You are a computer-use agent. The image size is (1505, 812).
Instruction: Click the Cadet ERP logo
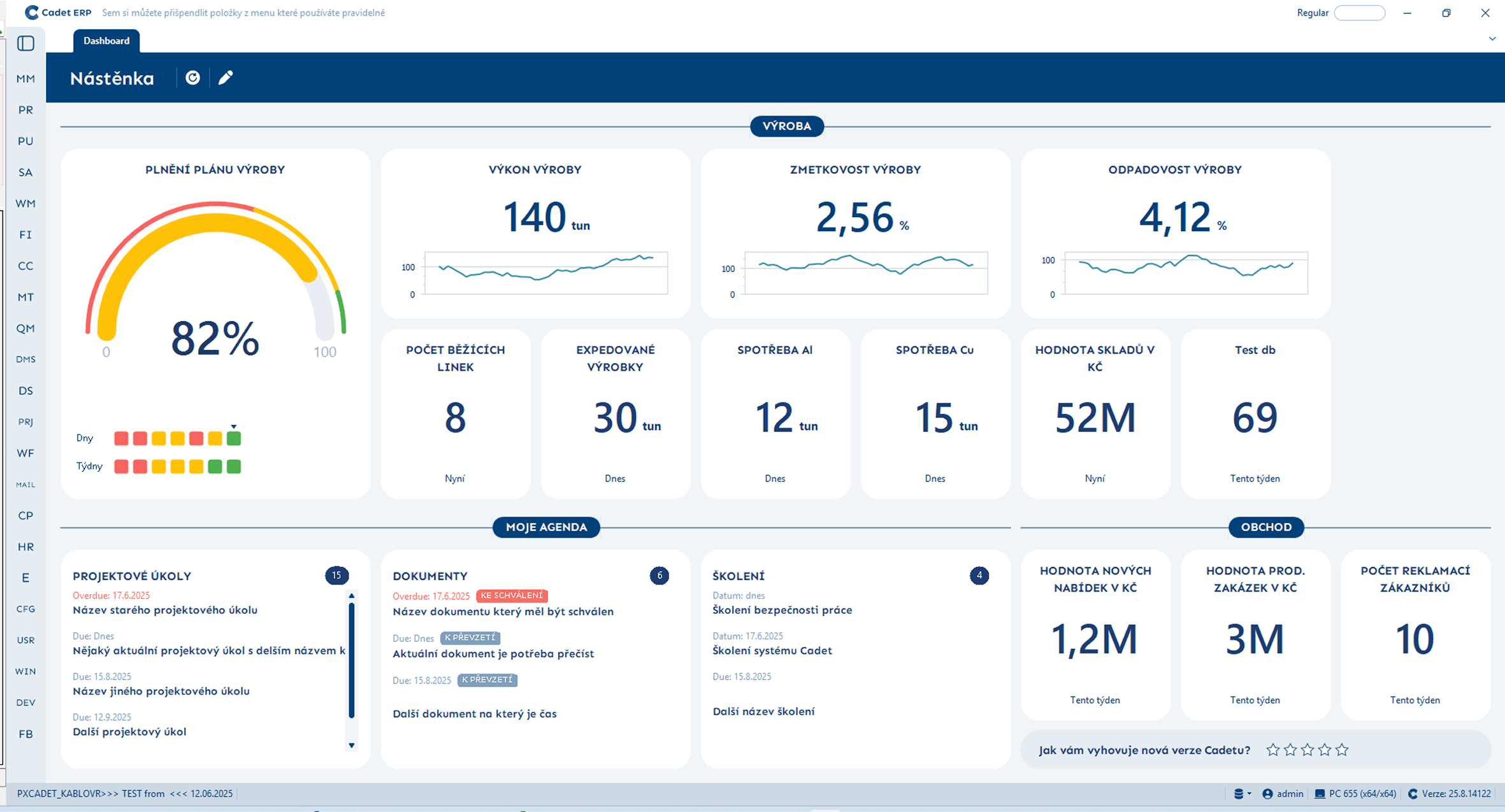pos(32,12)
